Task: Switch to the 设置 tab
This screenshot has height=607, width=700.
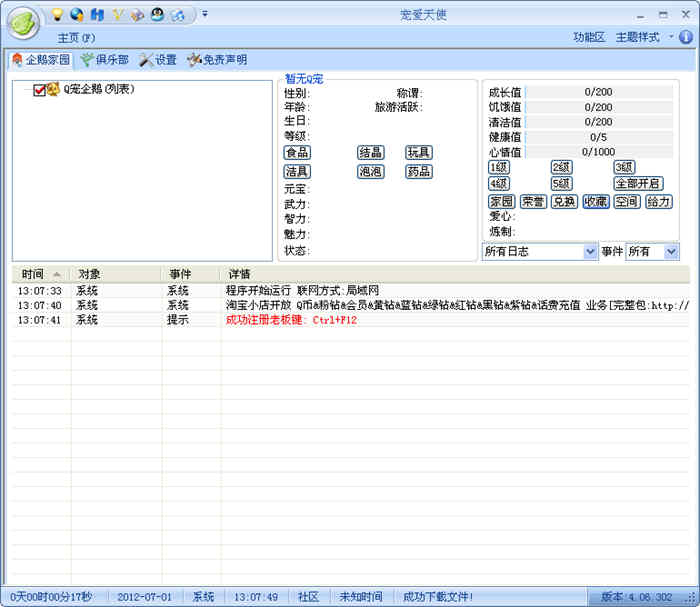Action: pyautogui.click(x=158, y=60)
